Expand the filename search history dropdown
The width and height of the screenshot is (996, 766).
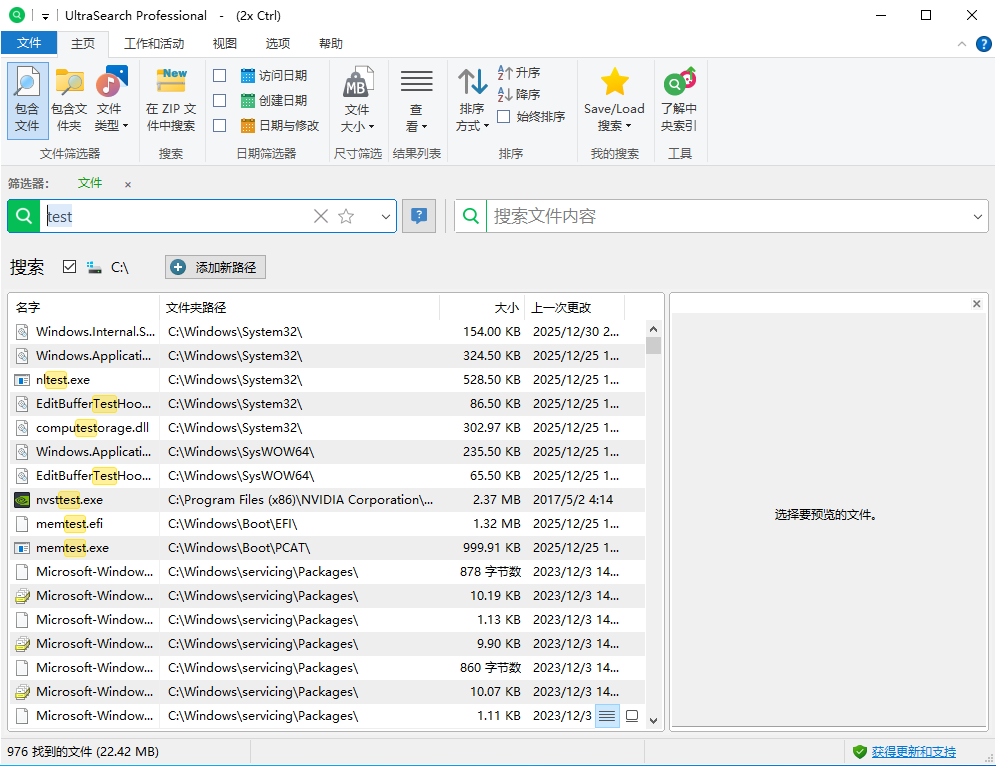pyautogui.click(x=386, y=217)
